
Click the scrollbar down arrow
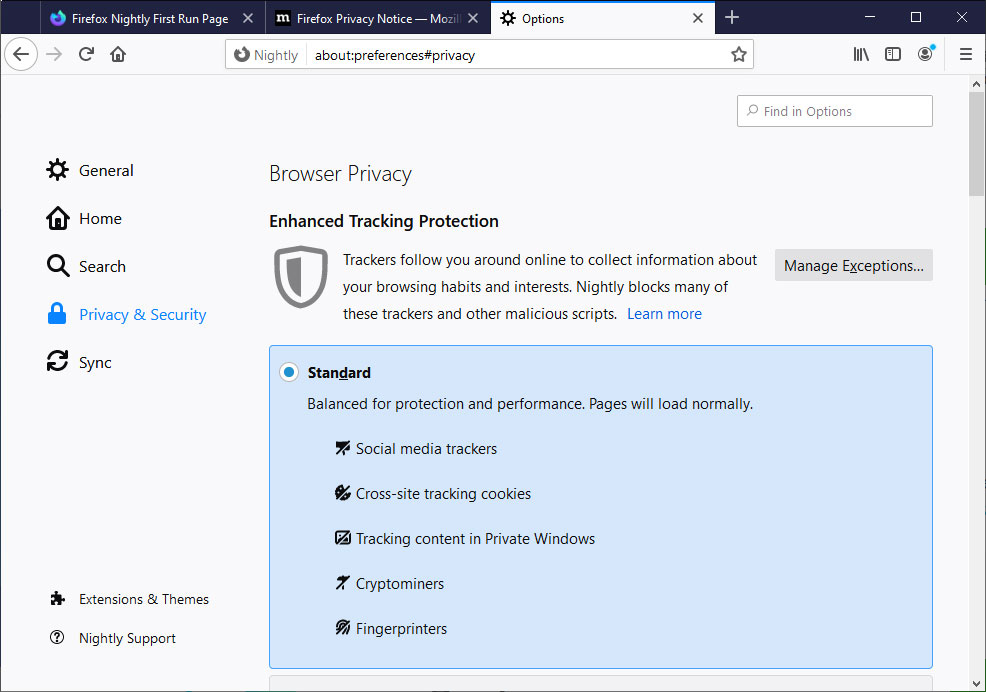pos(976,683)
